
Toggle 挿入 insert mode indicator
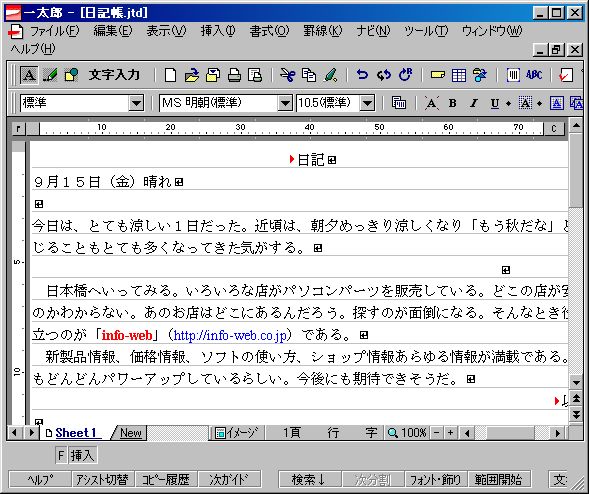(83, 456)
